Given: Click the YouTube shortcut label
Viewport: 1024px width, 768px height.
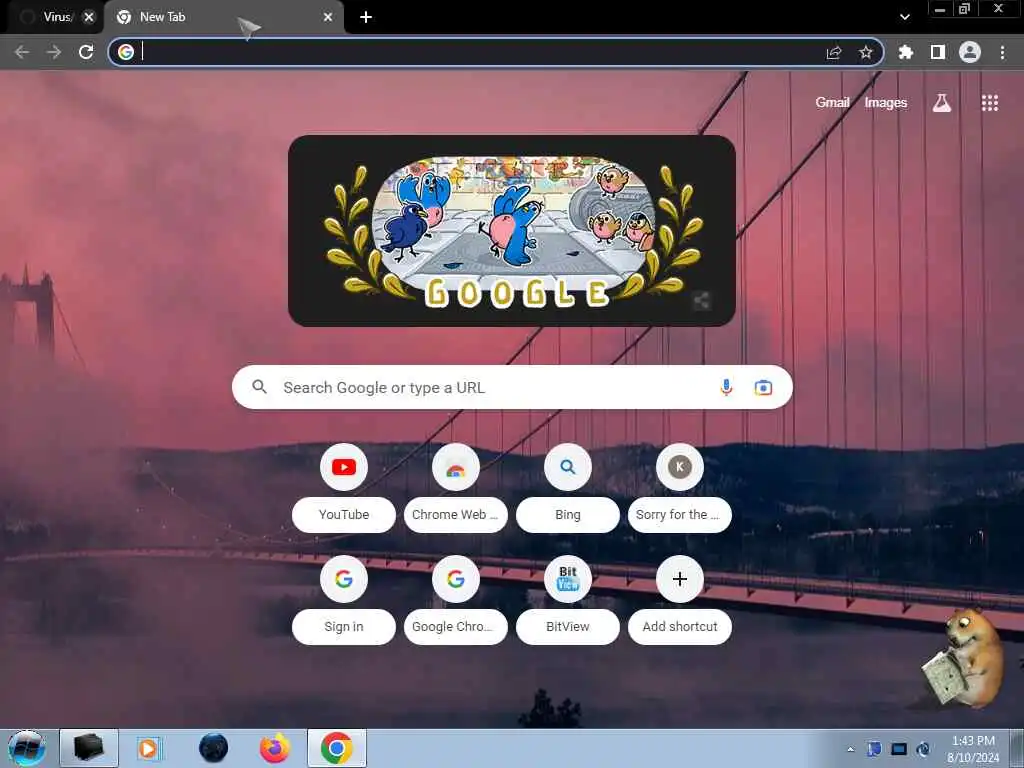Looking at the screenshot, I should (344, 515).
